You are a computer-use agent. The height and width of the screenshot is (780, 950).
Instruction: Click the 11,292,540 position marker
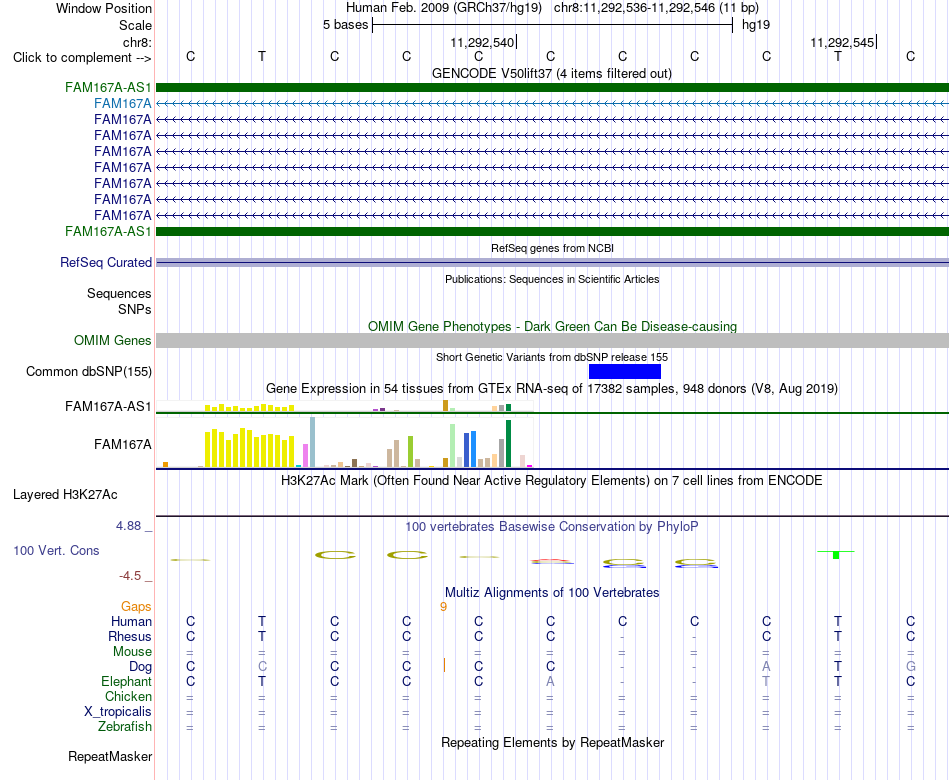482,42
